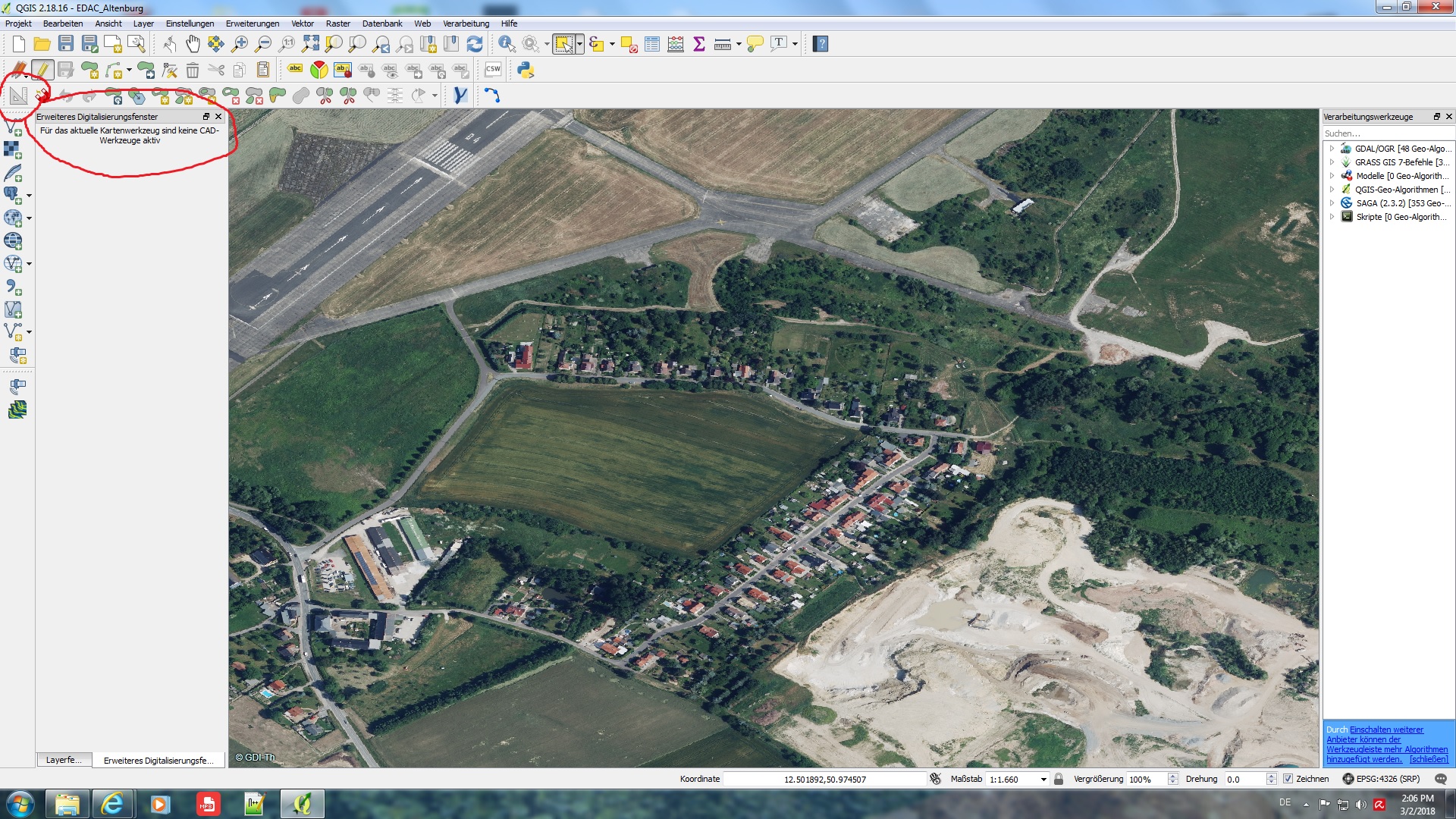Open the Verarbeitung menu

(466, 24)
